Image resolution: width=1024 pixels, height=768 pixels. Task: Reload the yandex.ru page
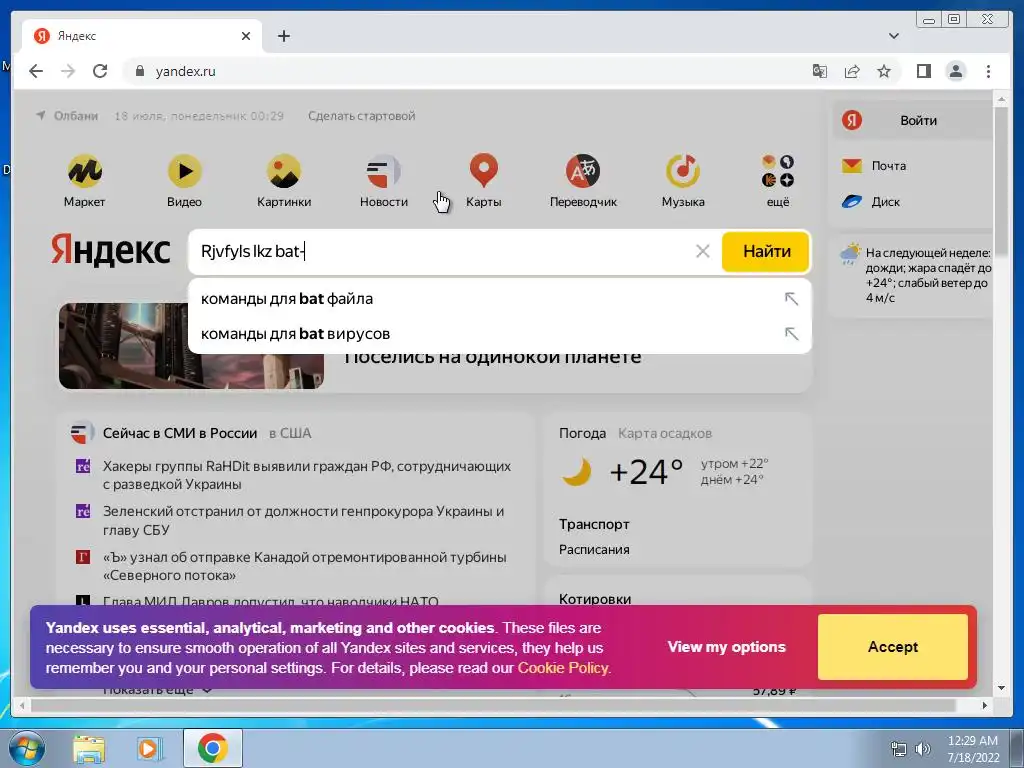click(100, 71)
